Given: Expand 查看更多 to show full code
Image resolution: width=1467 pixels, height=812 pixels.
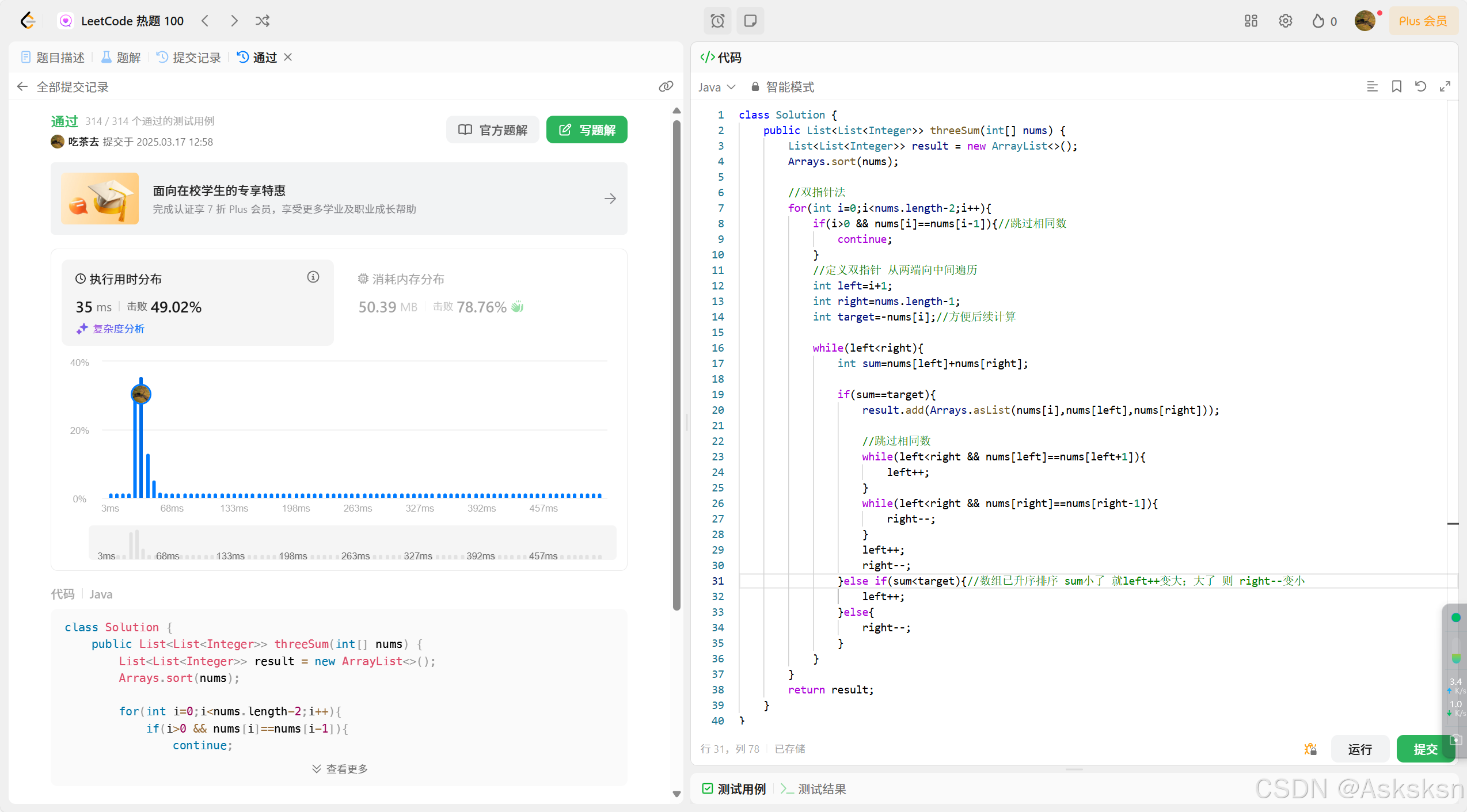Looking at the screenshot, I should [340, 769].
